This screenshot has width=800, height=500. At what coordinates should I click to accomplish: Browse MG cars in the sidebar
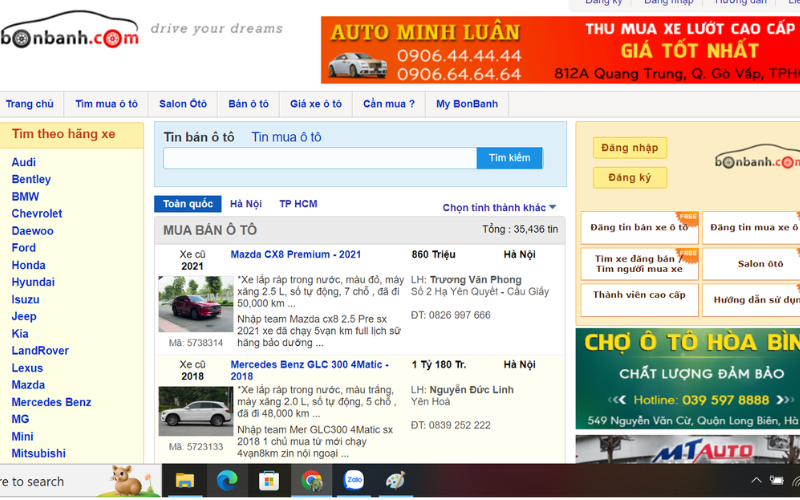(x=20, y=419)
